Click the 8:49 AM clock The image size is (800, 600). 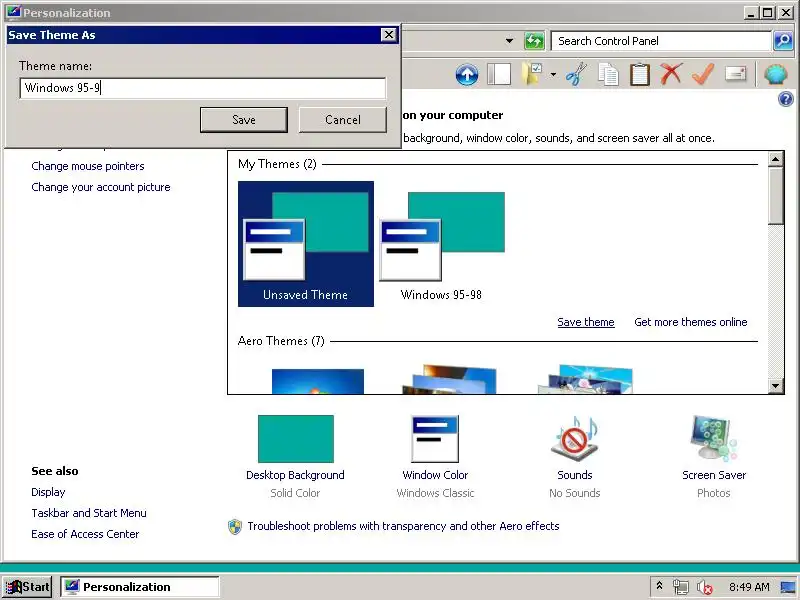point(749,587)
